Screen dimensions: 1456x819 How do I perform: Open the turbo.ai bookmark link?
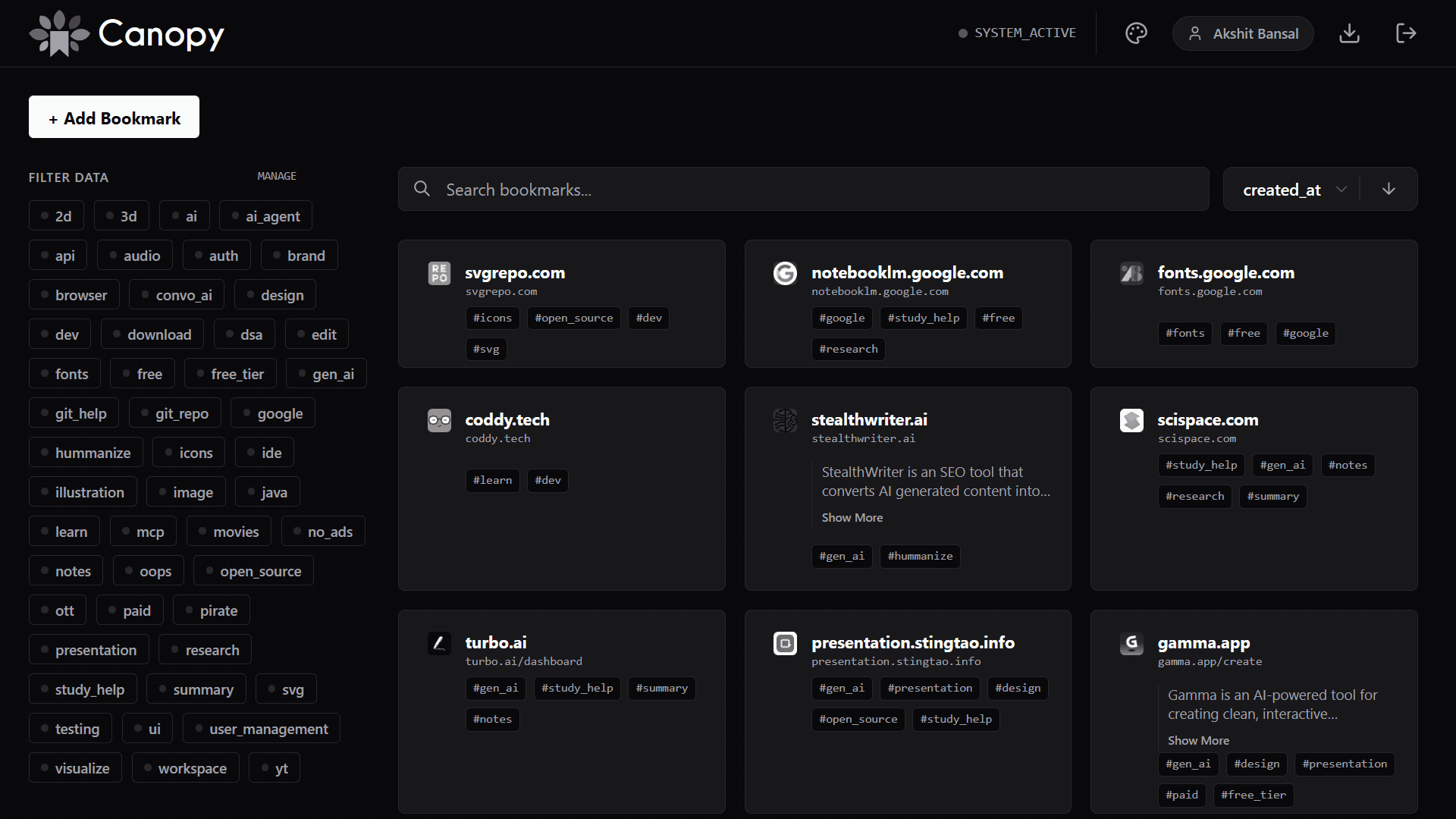pyautogui.click(x=495, y=642)
